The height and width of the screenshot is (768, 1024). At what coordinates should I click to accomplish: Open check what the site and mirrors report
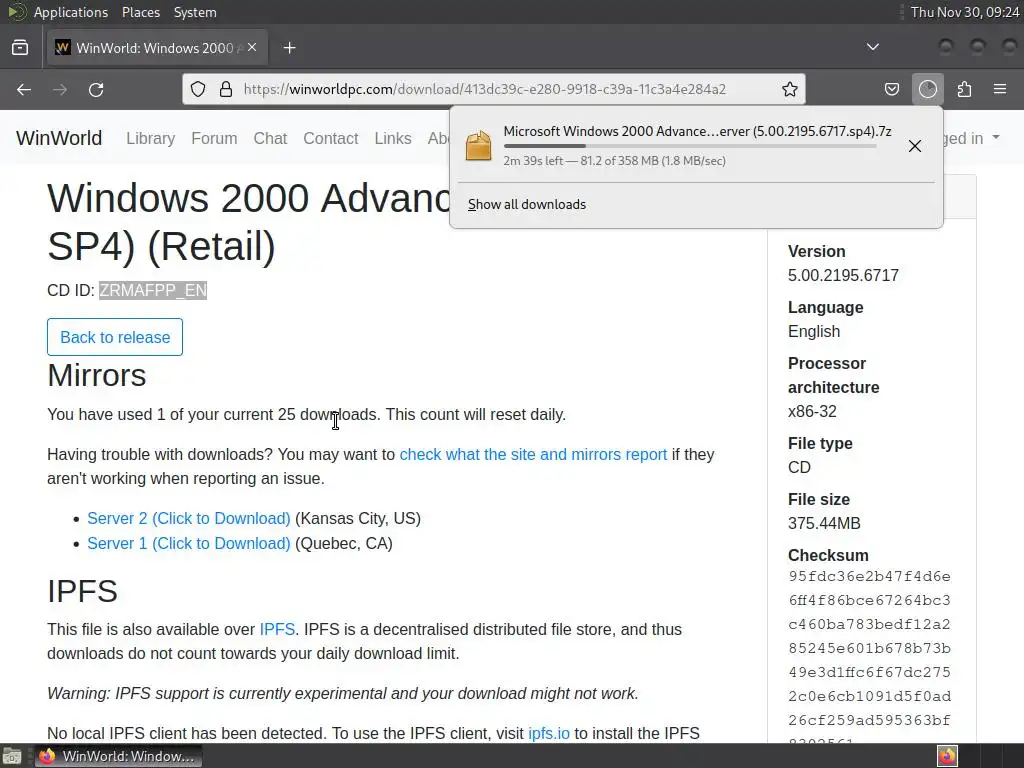pos(533,455)
